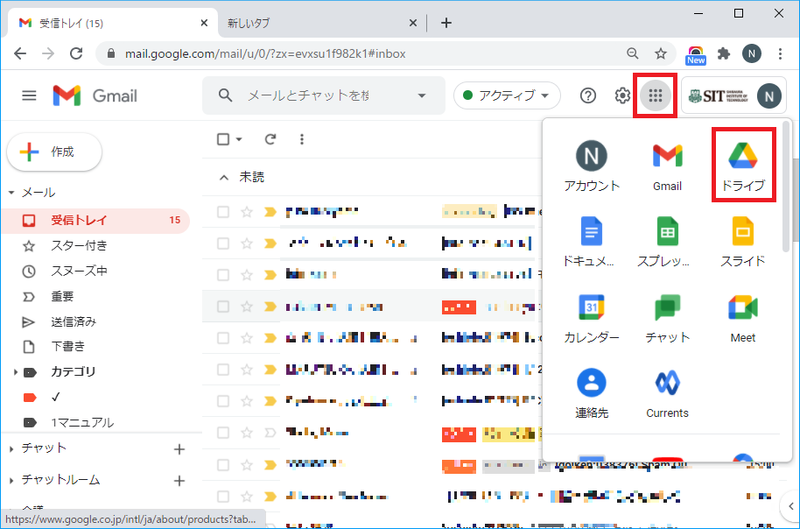Image resolution: width=800 pixels, height=529 pixels.
Task: Select the 受信トレイ folder
Action: tap(95, 220)
